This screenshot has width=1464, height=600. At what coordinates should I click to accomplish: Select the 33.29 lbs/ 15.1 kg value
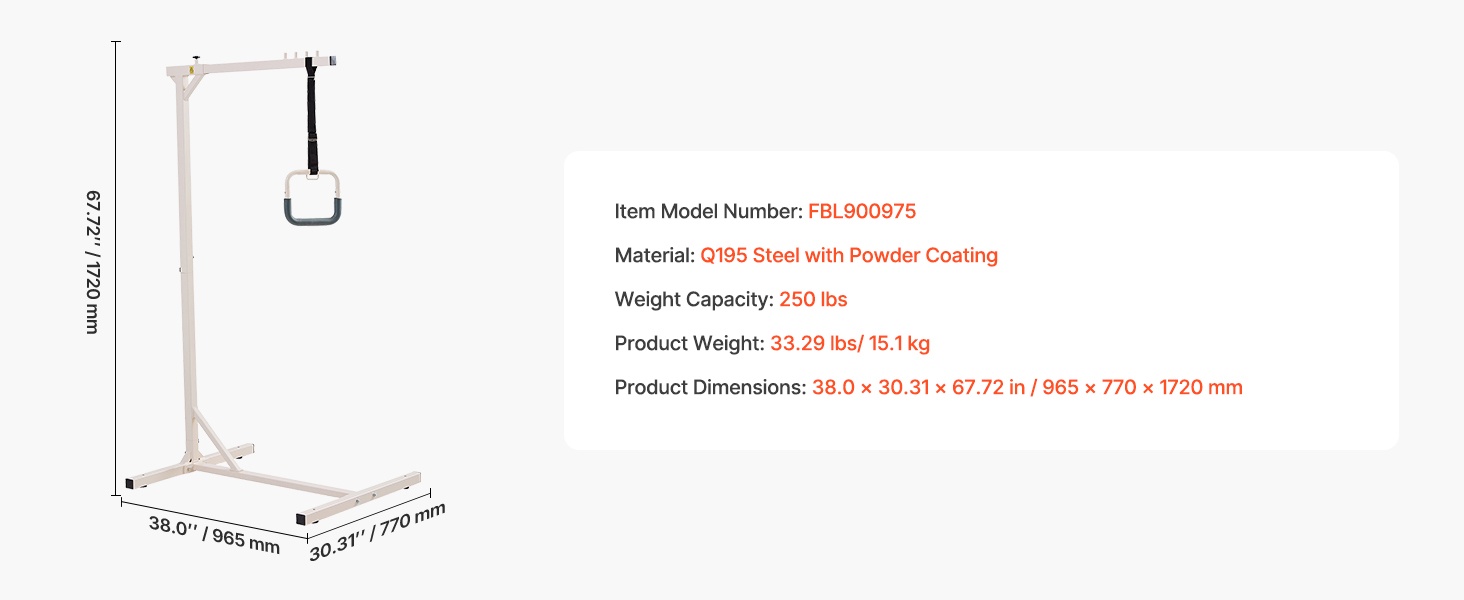pos(850,343)
